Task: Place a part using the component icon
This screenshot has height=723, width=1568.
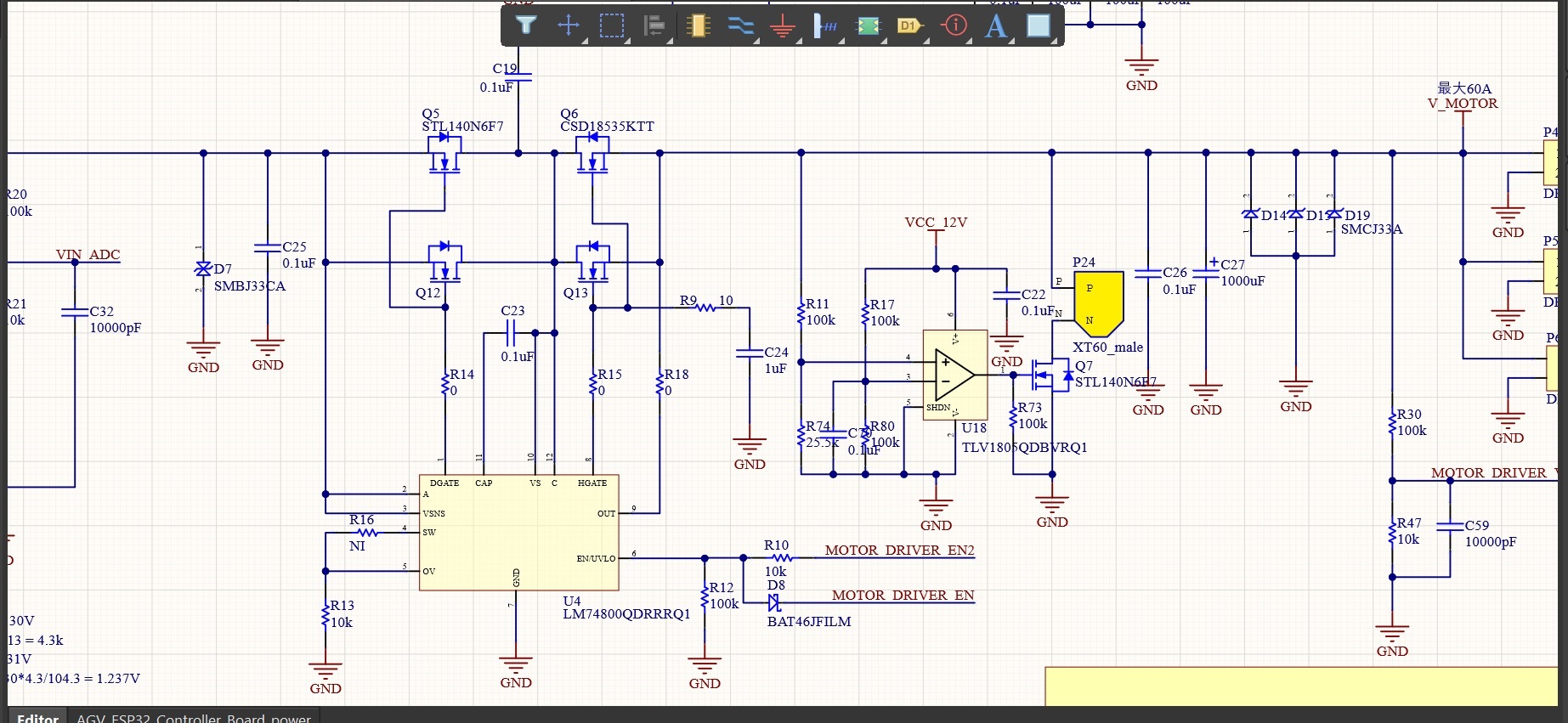Action: coord(698,25)
